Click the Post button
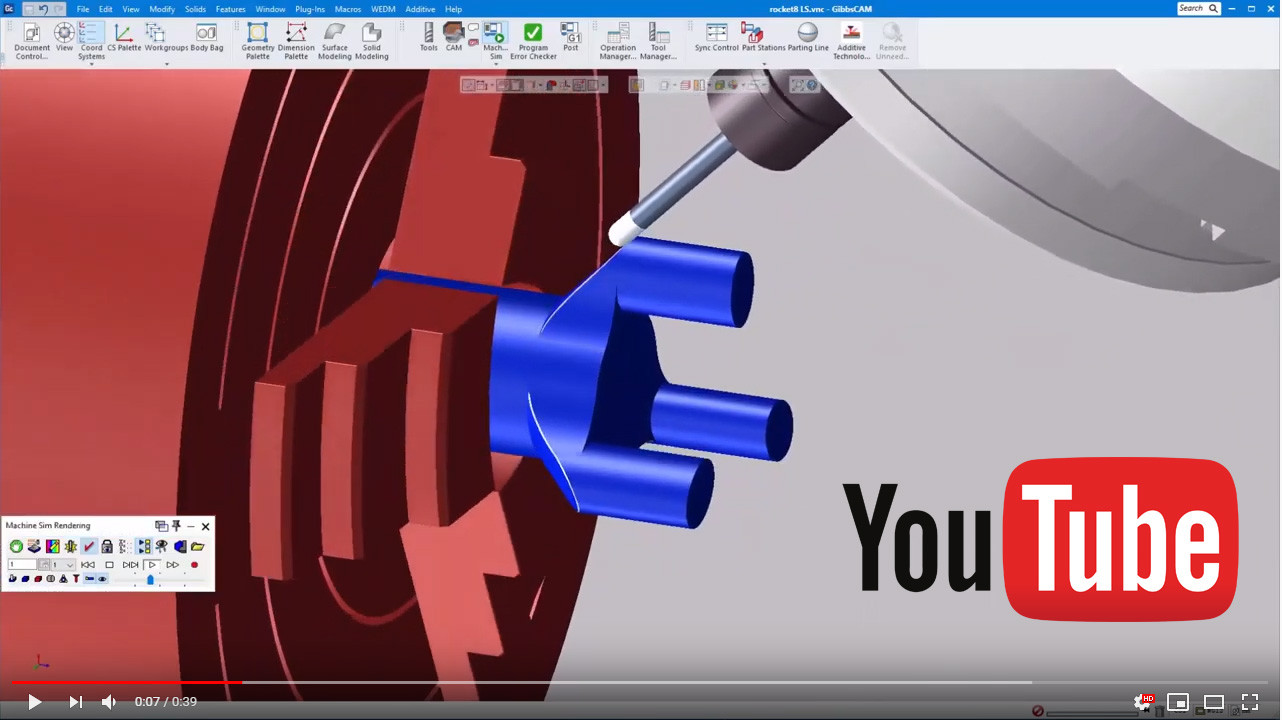The height and width of the screenshot is (720, 1282). [x=571, y=38]
